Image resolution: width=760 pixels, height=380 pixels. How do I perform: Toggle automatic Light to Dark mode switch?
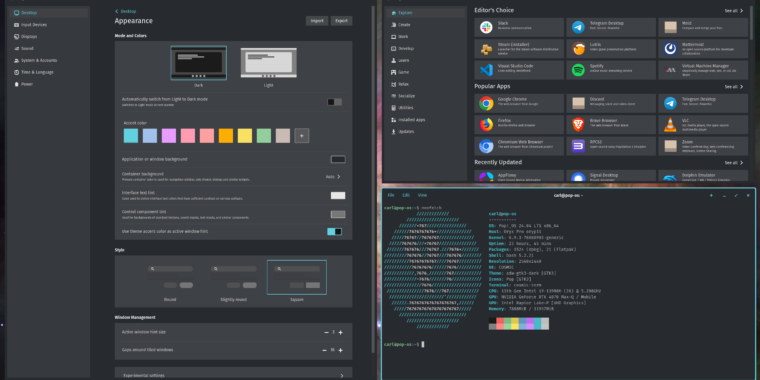334,102
